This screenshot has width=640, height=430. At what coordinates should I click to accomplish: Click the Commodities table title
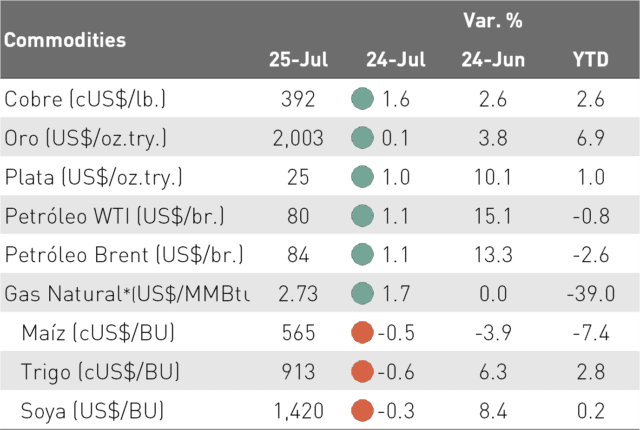[65, 40]
